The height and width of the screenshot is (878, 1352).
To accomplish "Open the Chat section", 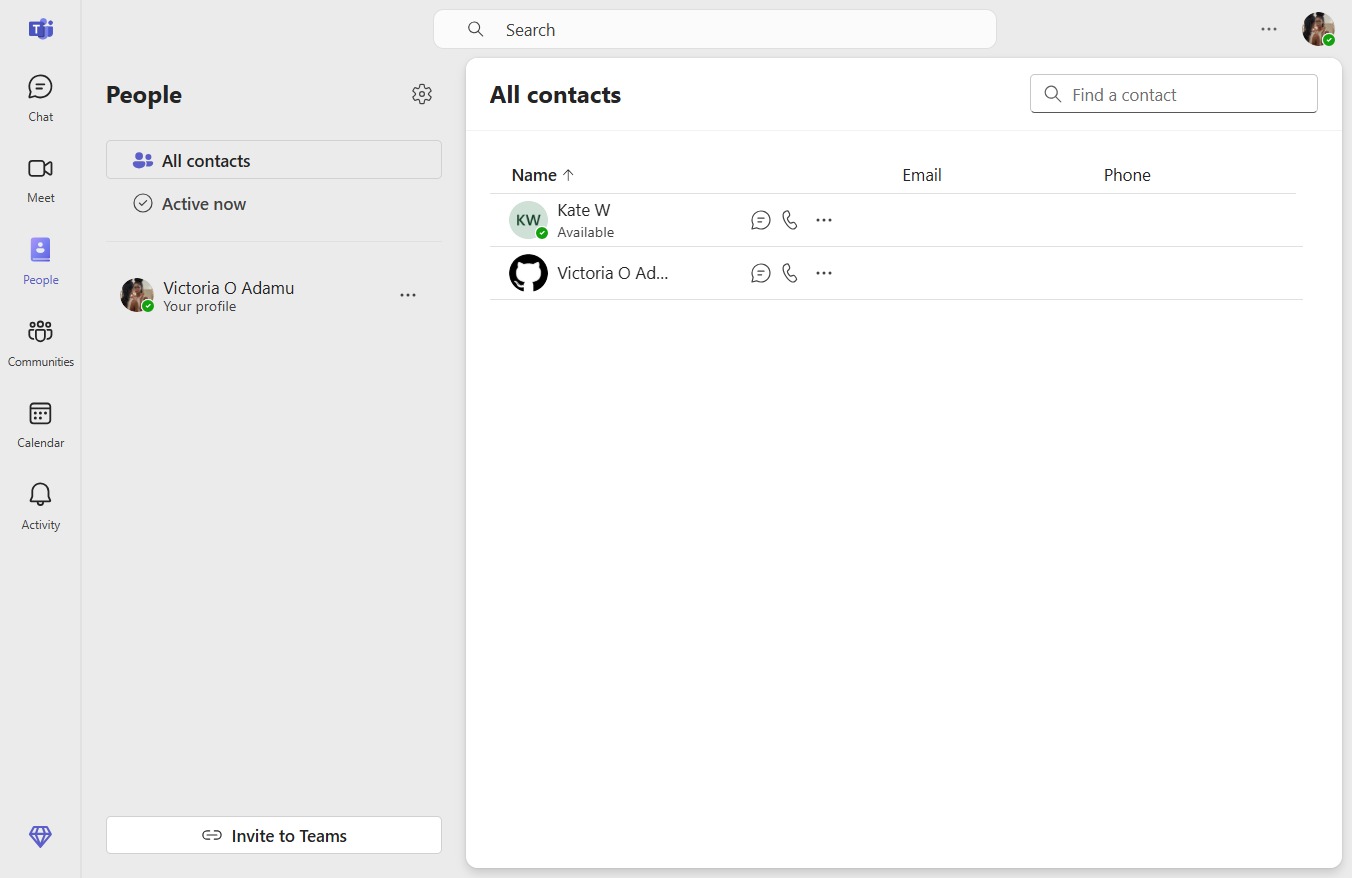I will coord(40,98).
